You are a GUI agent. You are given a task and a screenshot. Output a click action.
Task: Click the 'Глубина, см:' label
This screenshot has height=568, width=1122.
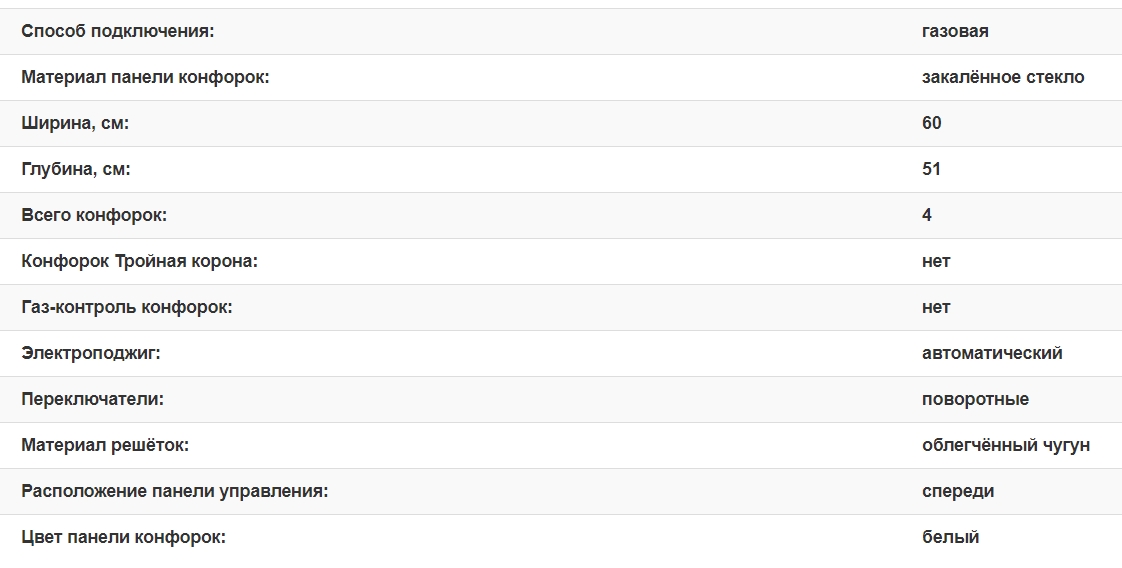point(76,169)
